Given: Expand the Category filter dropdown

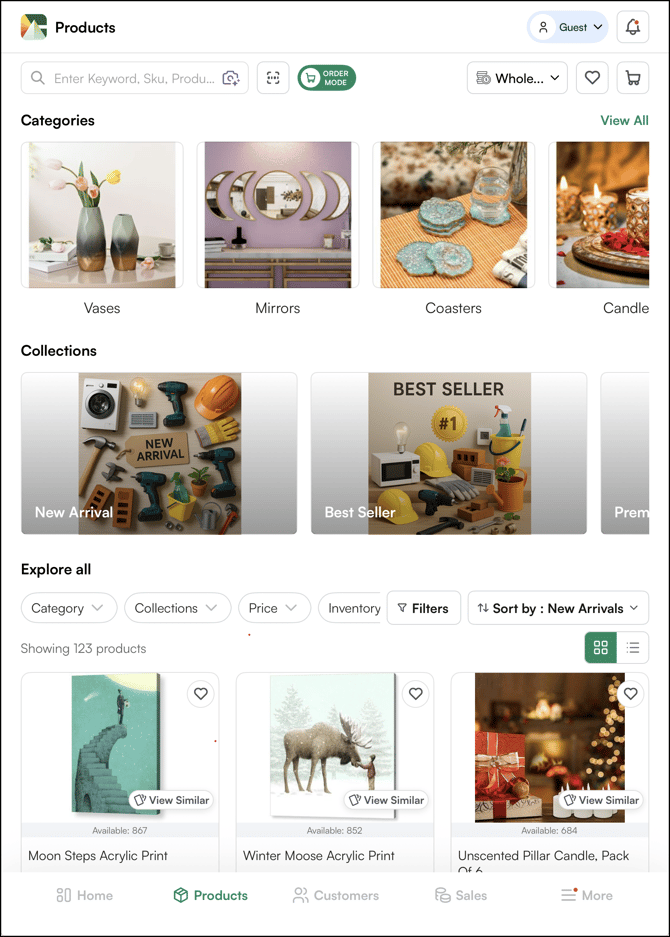Looking at the screenshot, I should (69, 608).
